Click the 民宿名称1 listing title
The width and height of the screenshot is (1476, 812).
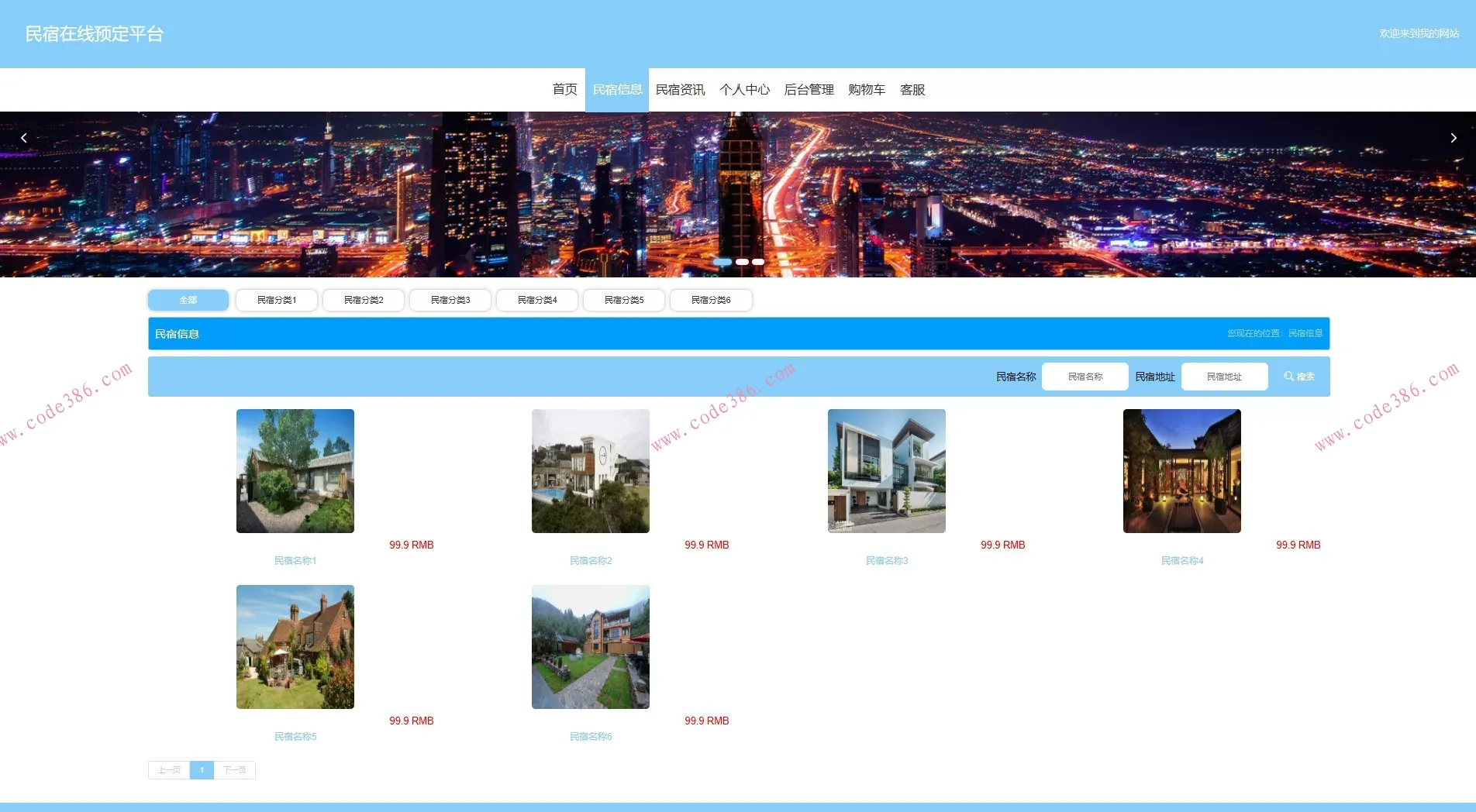[x=295, y=561]
